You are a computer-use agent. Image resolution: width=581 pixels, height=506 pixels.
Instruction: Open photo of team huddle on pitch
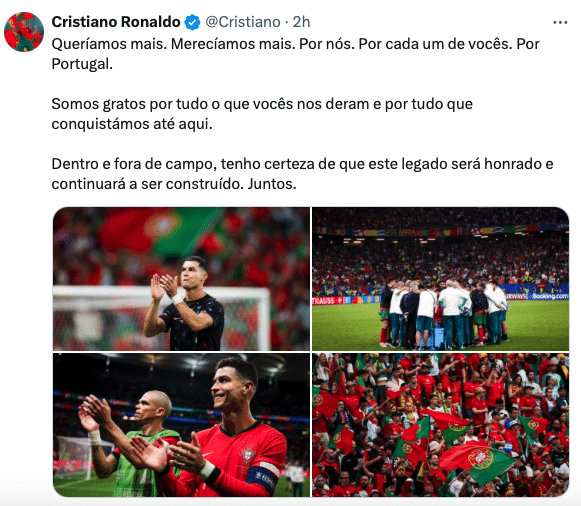441,279
